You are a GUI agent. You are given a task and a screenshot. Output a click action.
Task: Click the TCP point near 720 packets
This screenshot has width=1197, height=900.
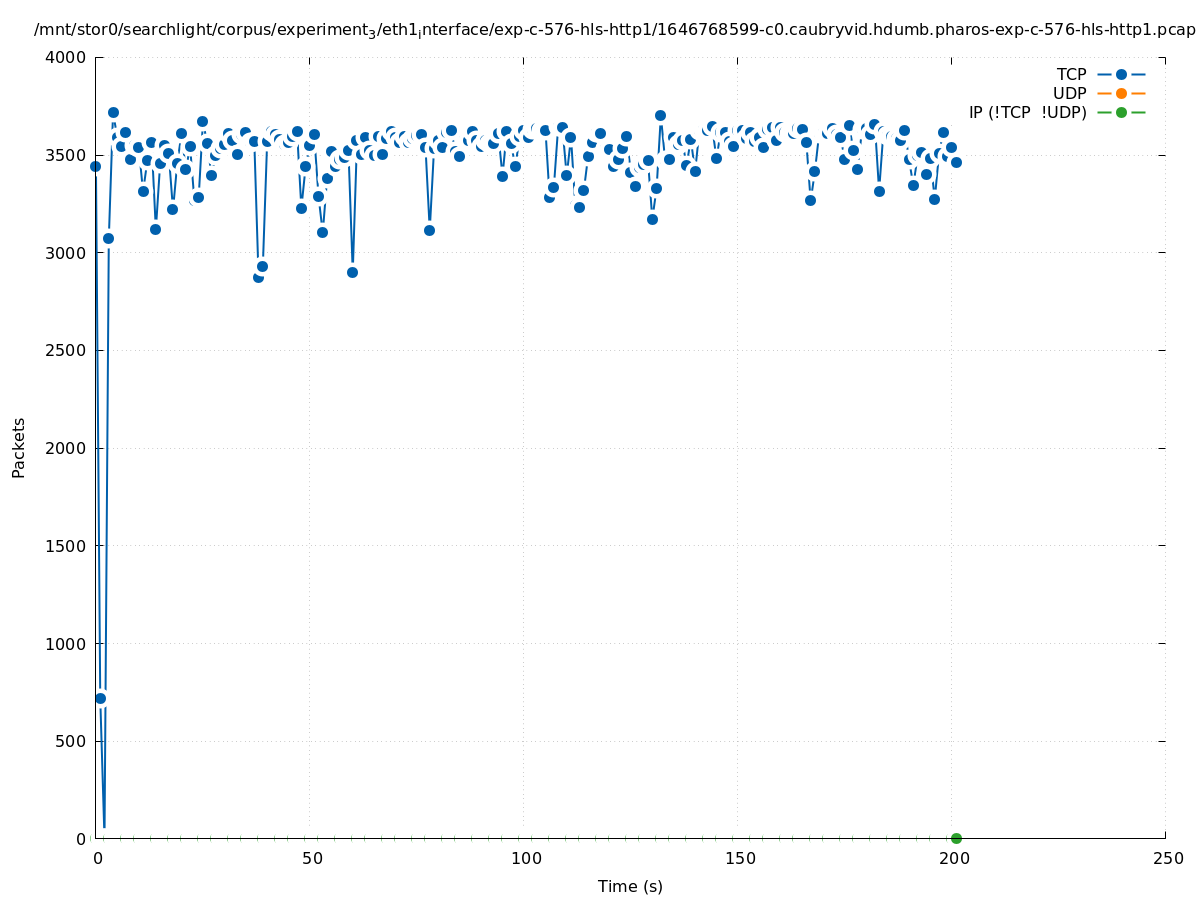tap(100, 698)
